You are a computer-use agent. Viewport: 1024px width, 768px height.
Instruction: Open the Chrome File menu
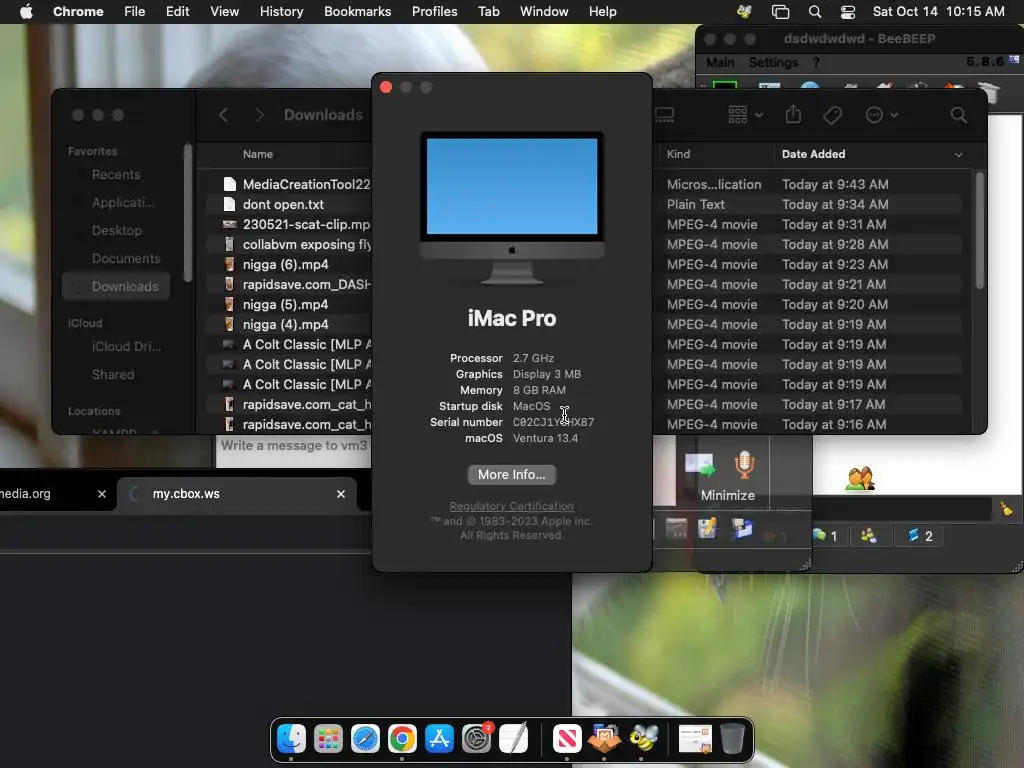(x=135, y=12)
